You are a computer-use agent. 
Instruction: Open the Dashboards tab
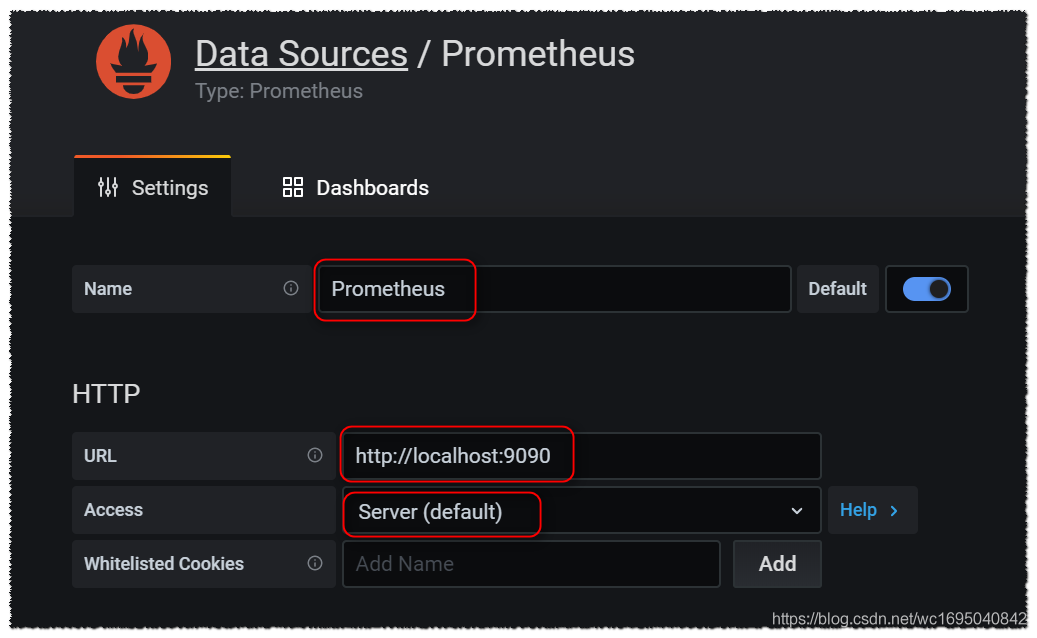[356, 187]
